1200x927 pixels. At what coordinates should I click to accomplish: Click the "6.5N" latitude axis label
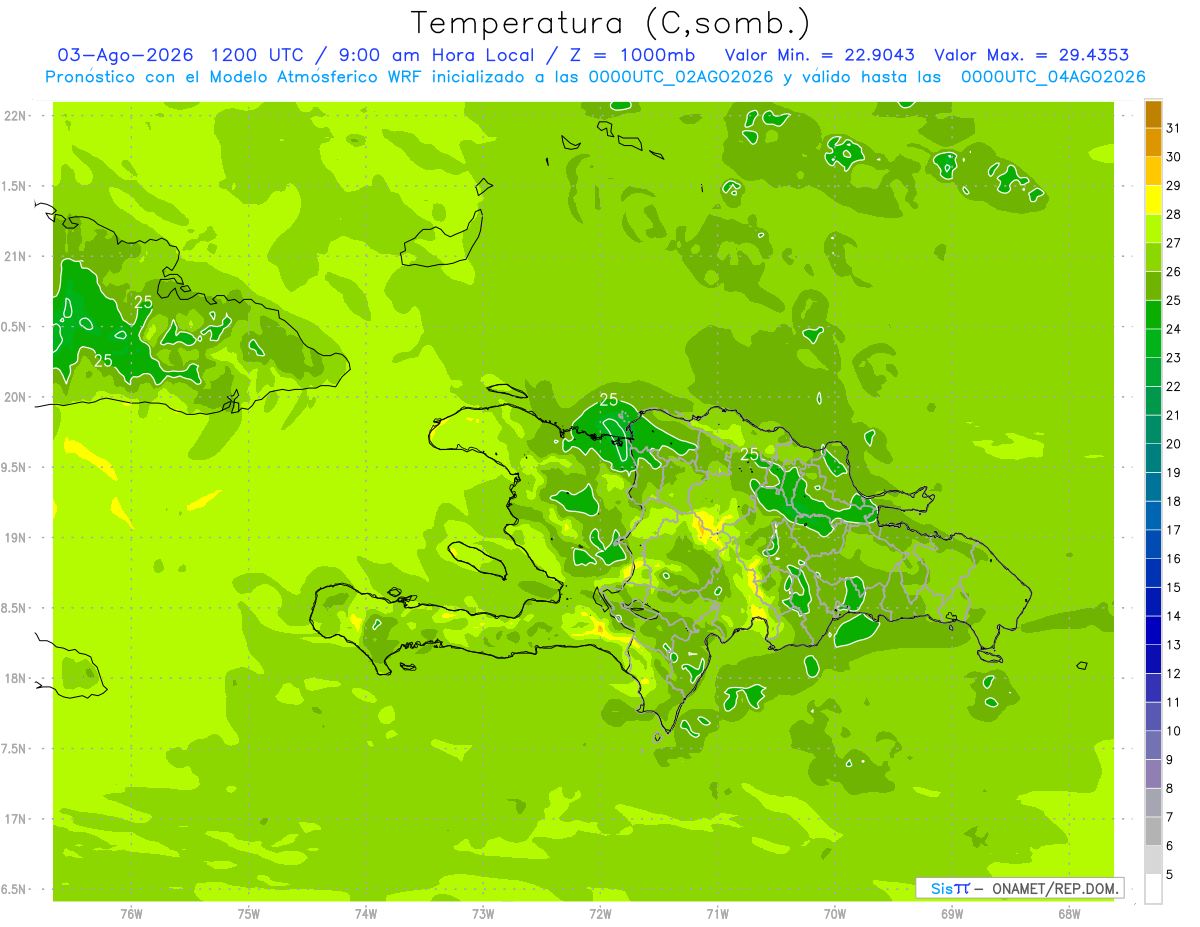click(15, 889)
